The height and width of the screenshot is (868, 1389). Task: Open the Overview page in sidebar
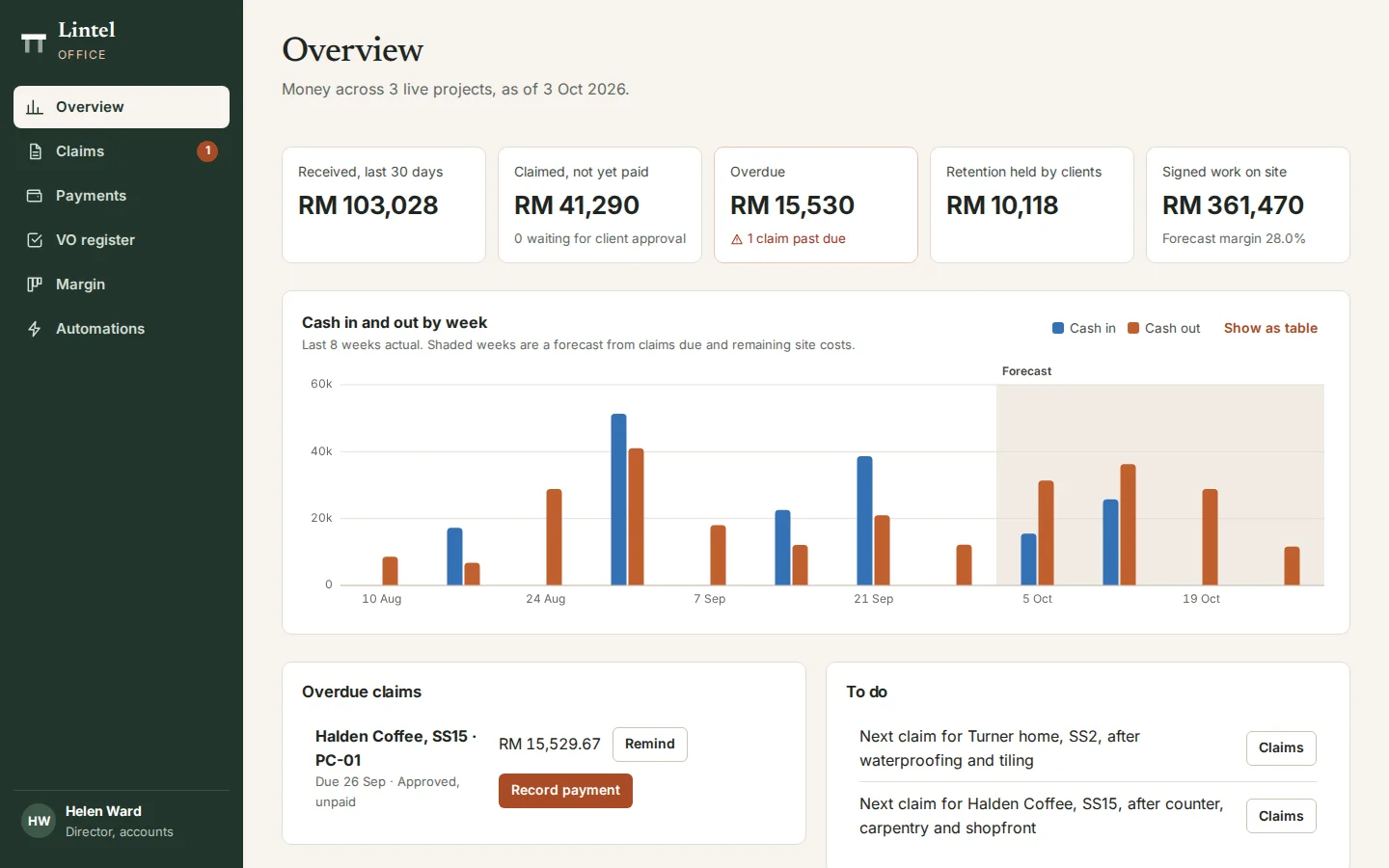[x=122, y=107]
